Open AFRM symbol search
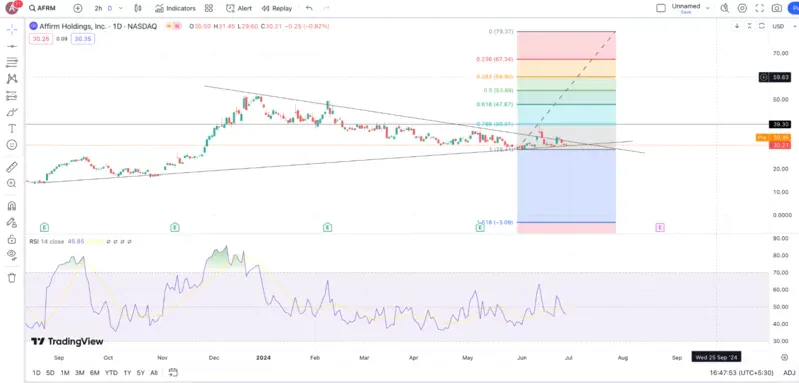799x383 pixels. click(43, 8)
